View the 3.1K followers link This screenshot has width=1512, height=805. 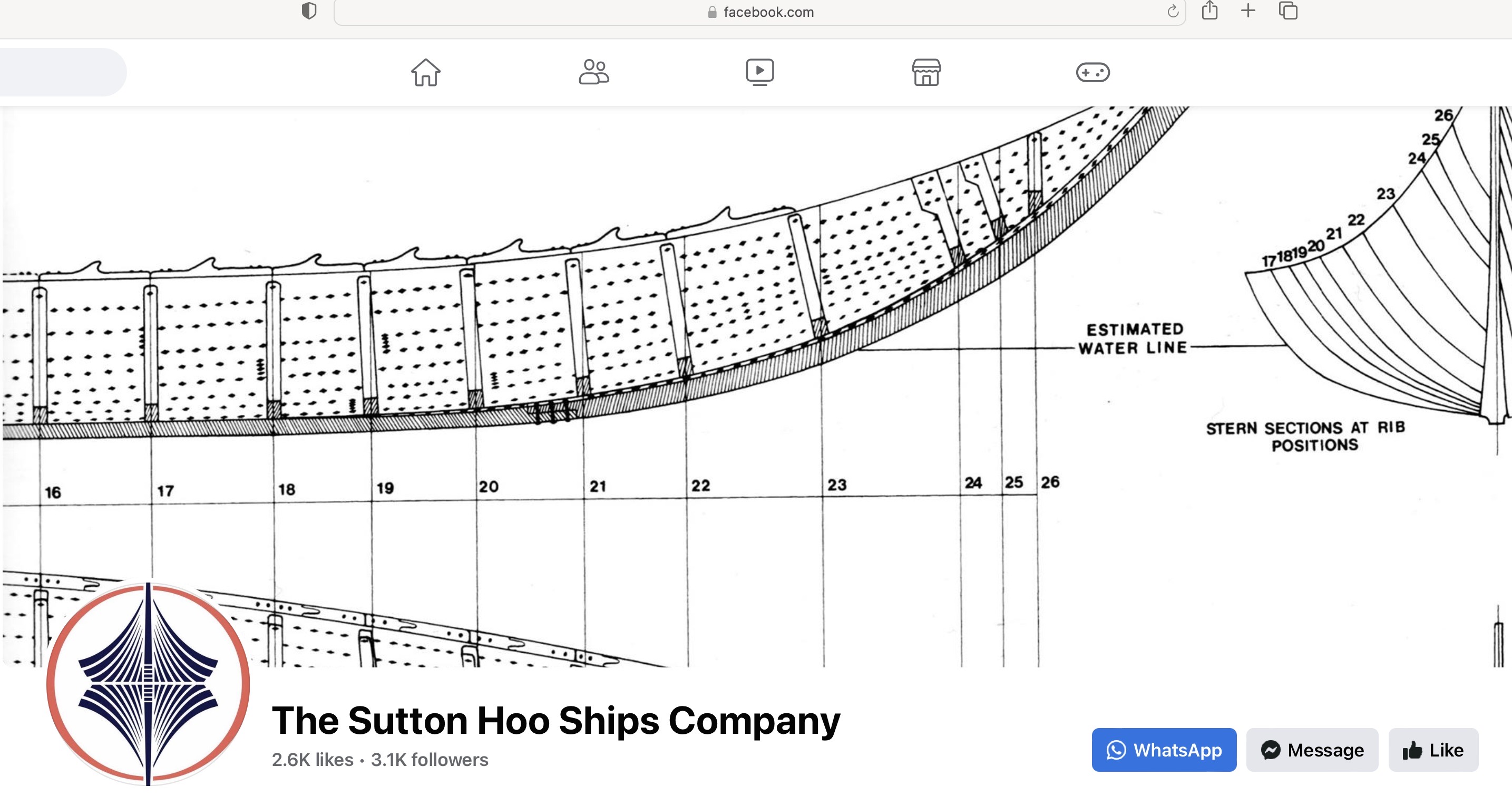430,760
